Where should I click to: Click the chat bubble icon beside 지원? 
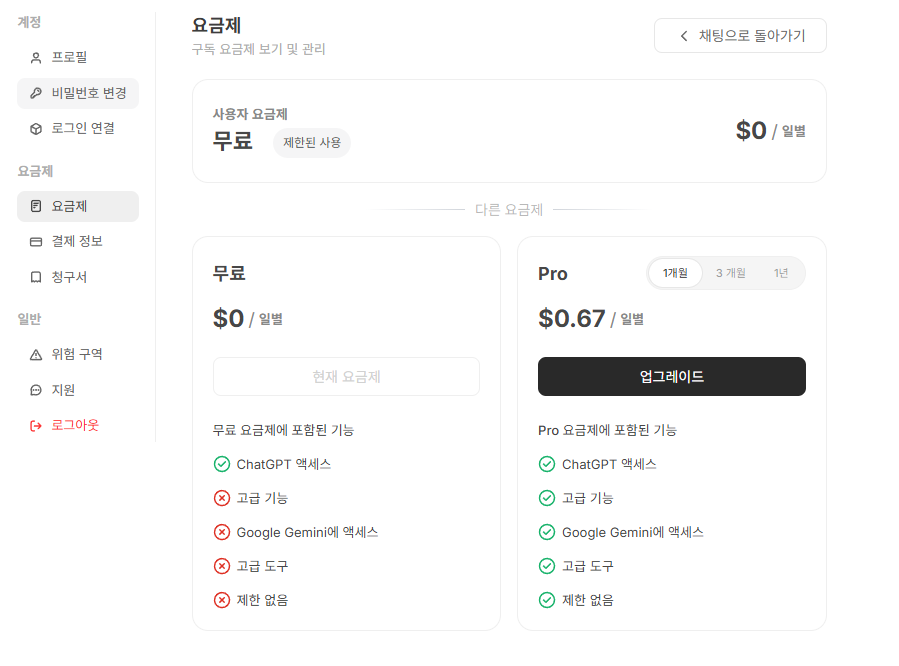(x=36, y=390)
